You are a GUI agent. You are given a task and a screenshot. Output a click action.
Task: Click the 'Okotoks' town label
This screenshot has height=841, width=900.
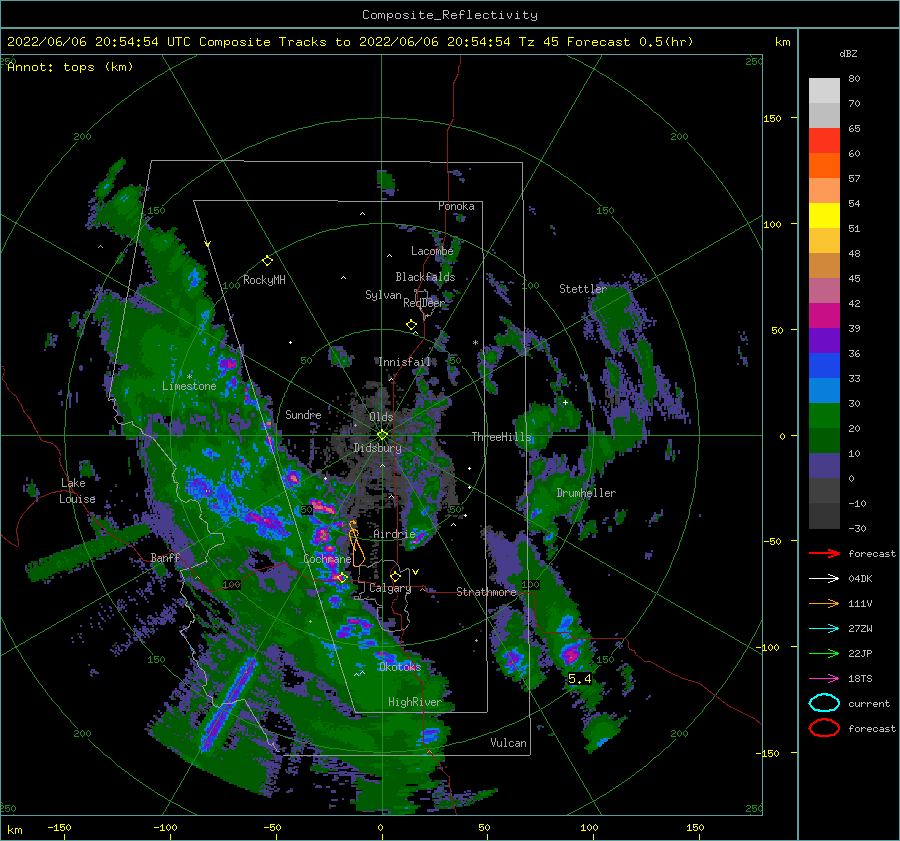[399, 667]
